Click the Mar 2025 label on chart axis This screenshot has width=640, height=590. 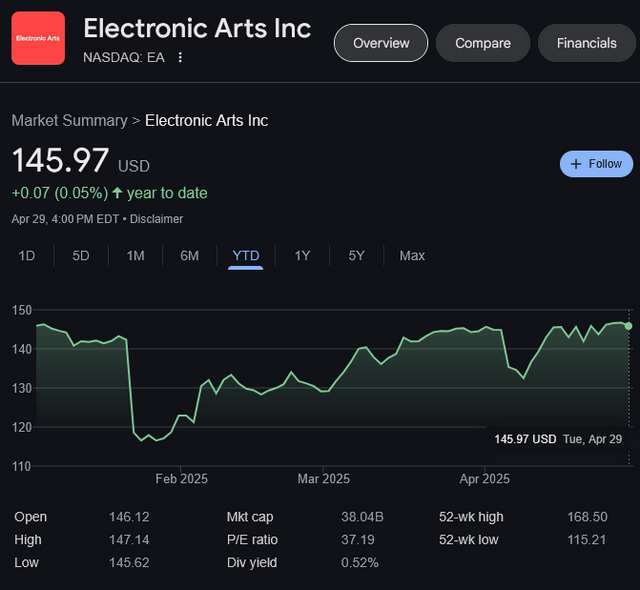(x=324, y=479)
